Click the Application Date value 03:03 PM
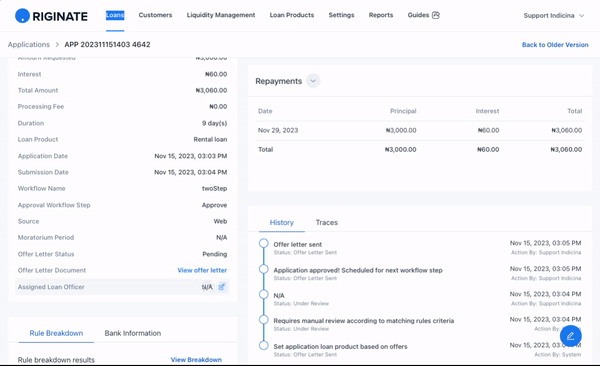The width and height of the screenshot is (600, 366). click(x=191, y=156)
